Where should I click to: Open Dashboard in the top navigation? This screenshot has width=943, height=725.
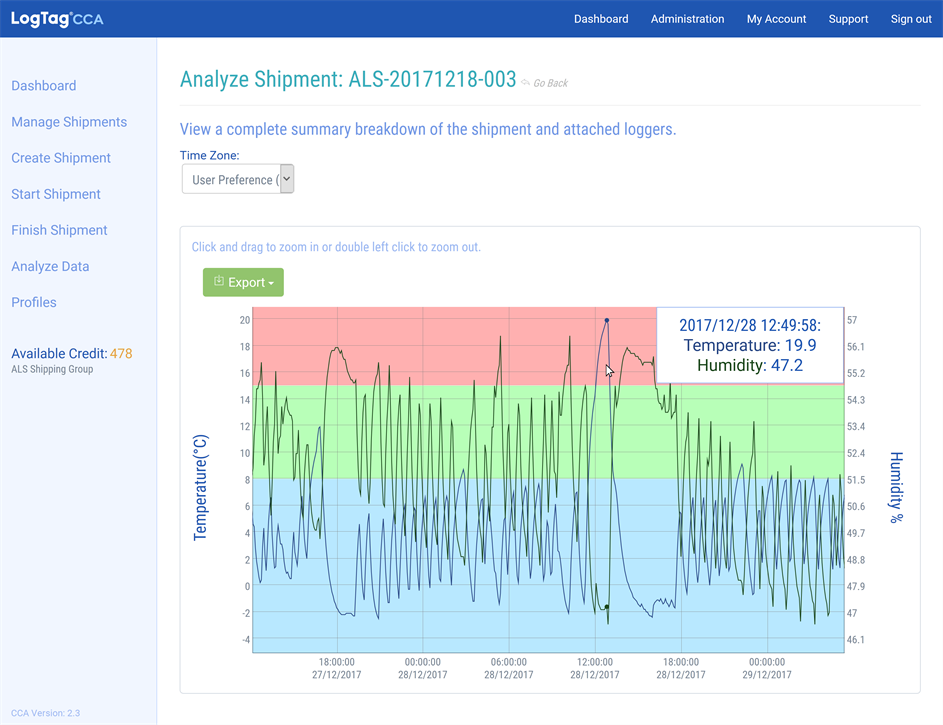coord(601,19)
